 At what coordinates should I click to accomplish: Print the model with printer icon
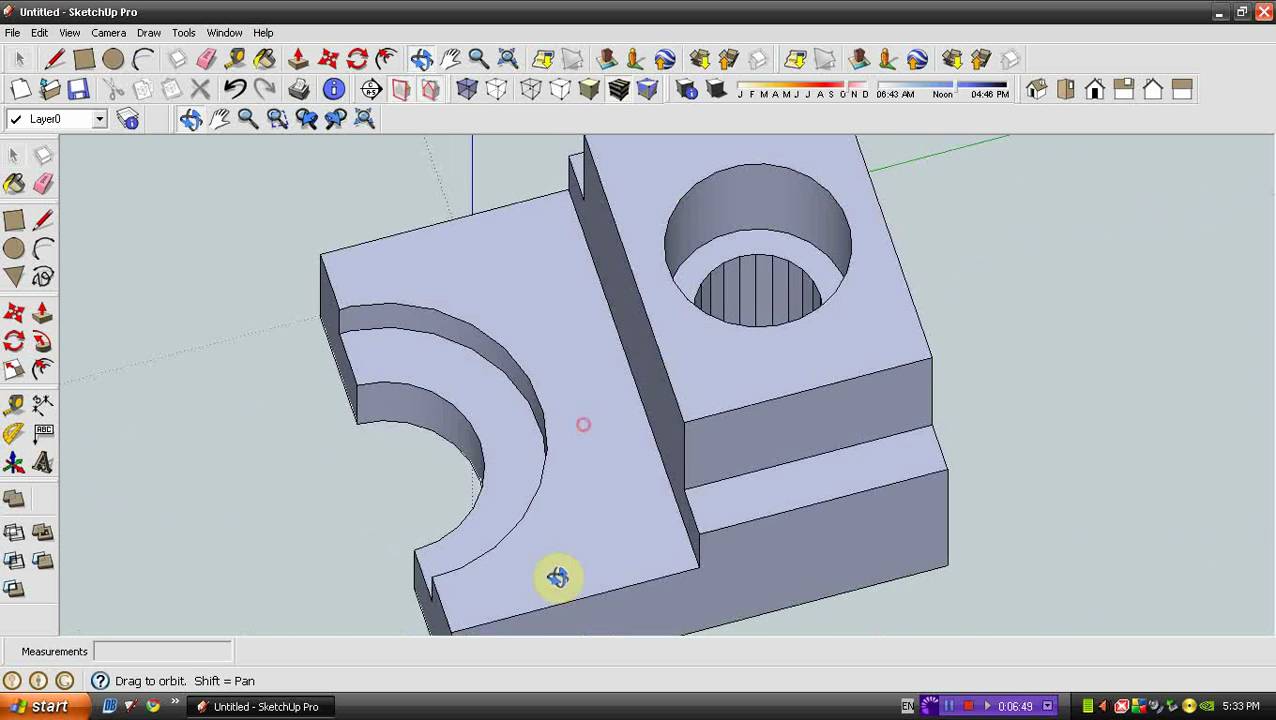[299, 90]
